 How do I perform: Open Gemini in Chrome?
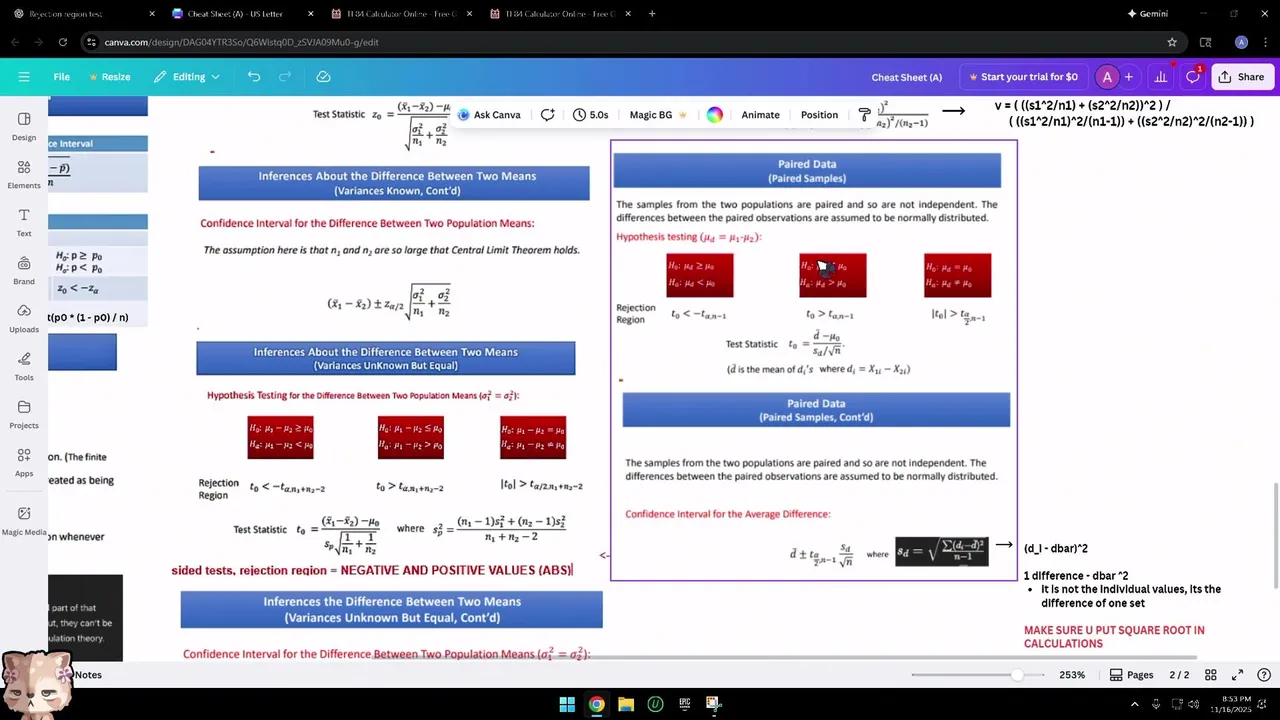(1147, 14)
